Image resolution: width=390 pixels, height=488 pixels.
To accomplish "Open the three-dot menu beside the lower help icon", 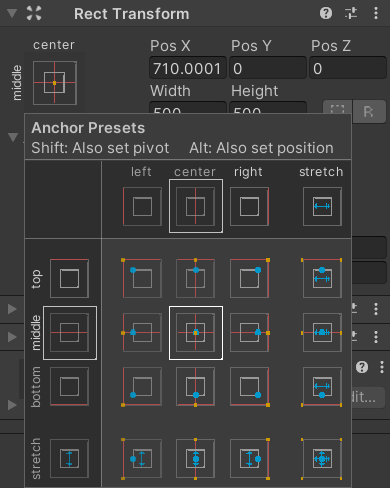I will pyautogui.click(x=382, y=367).
